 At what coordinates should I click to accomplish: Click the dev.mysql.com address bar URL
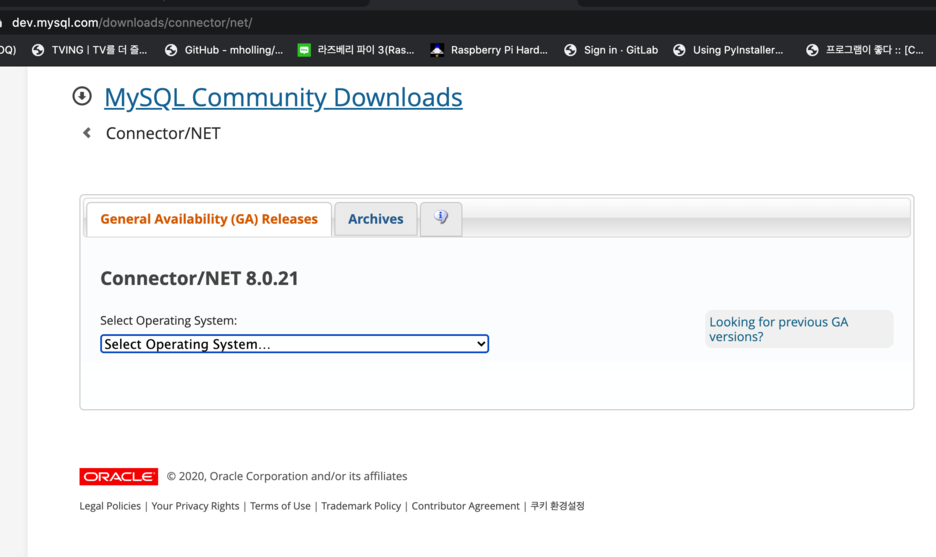click(132, 23)
